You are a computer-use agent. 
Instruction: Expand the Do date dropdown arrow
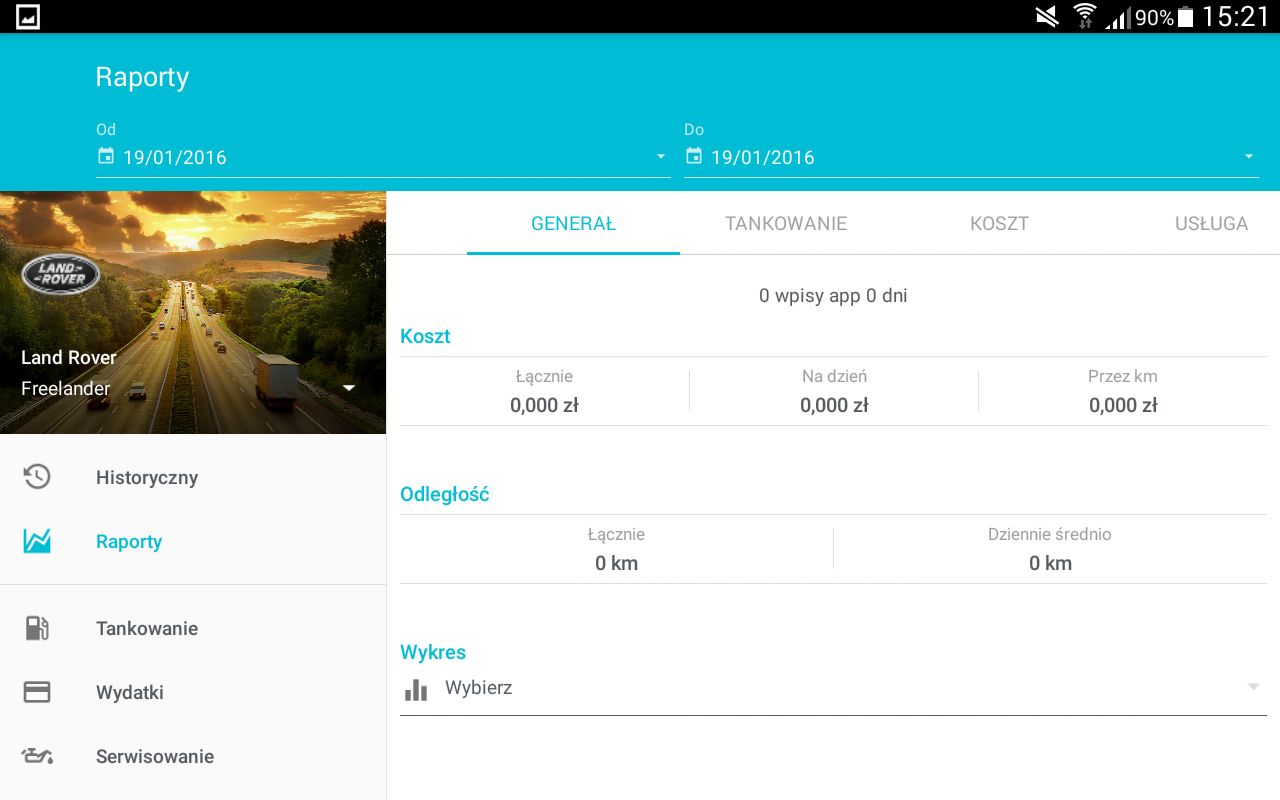click(x=1249, y=157)
